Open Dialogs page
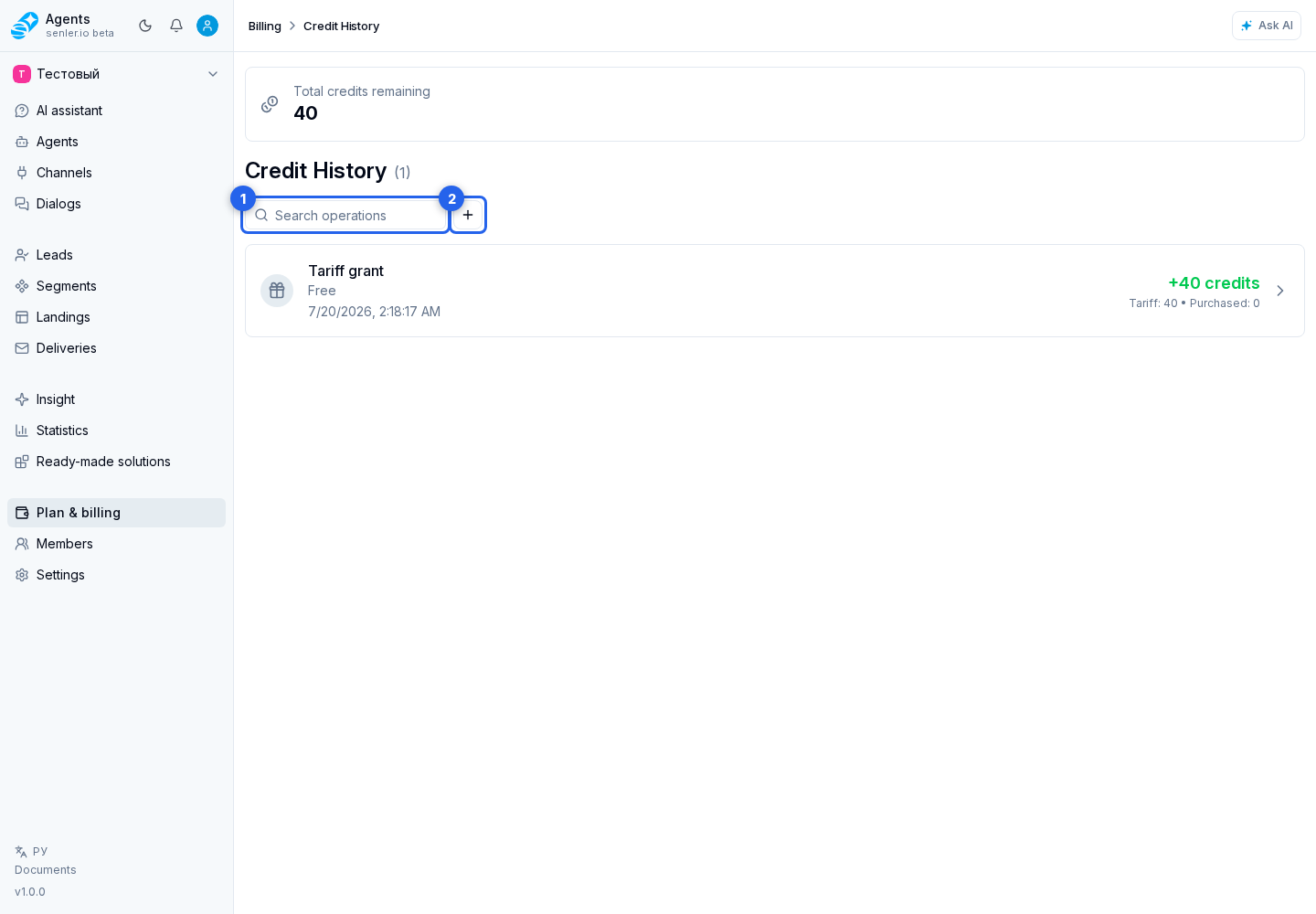Screen dimensions: 1316x914 pyautogui.click(x=116, y=204)
